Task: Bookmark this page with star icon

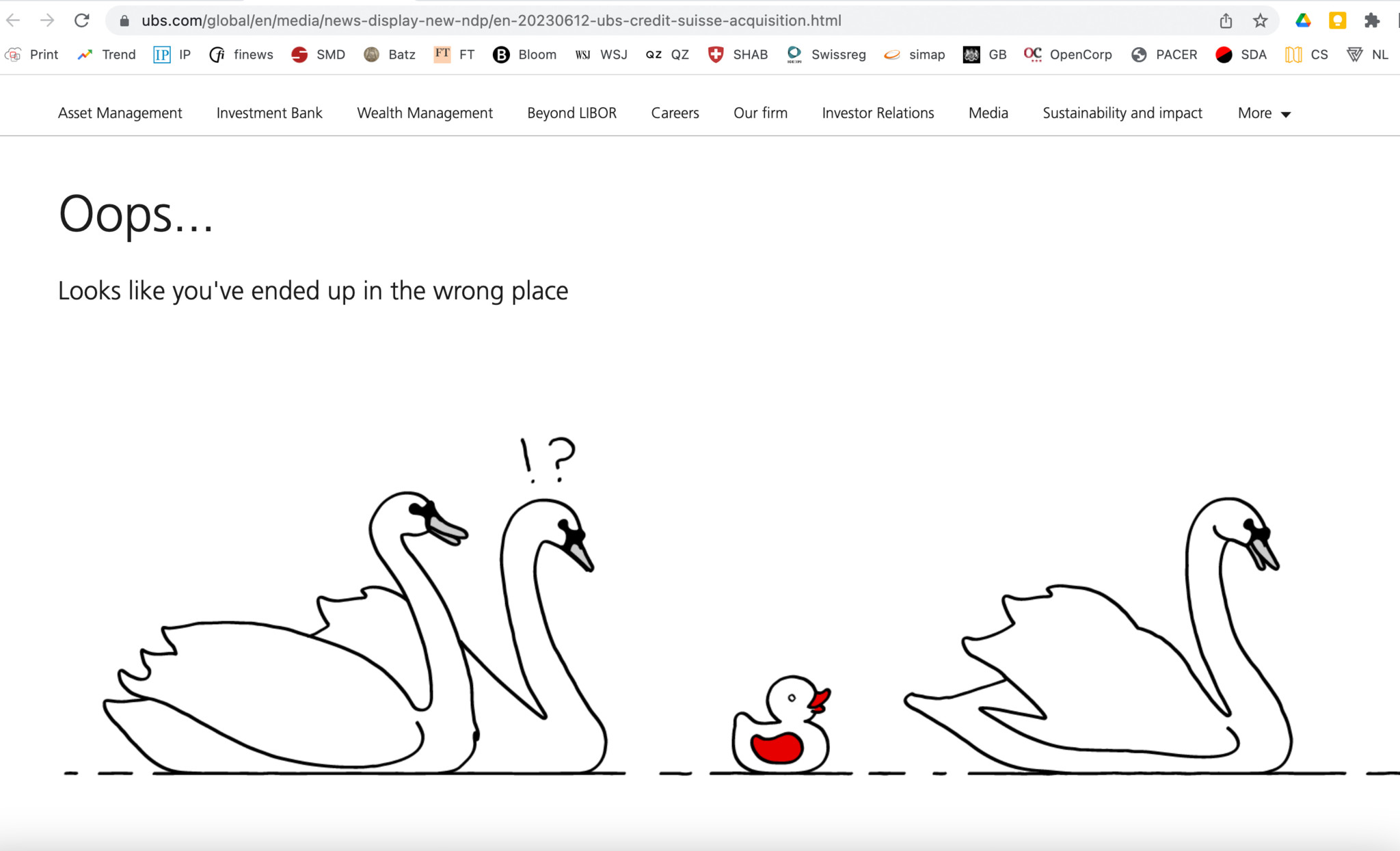Action: pos(1260,21)
